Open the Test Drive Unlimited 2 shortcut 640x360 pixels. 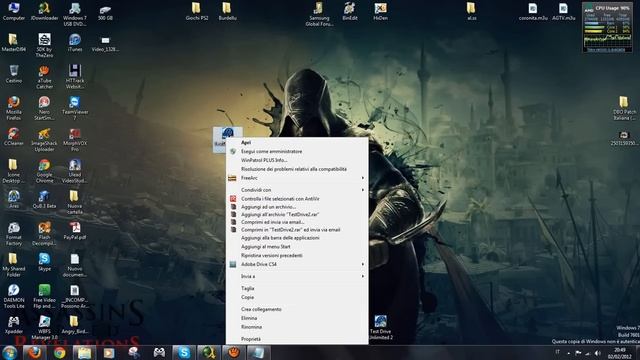click(x=381, y=328)
